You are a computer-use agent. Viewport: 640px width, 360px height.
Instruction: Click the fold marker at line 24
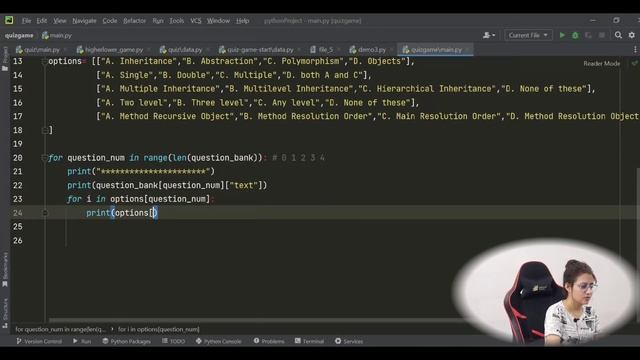point(45,213)
